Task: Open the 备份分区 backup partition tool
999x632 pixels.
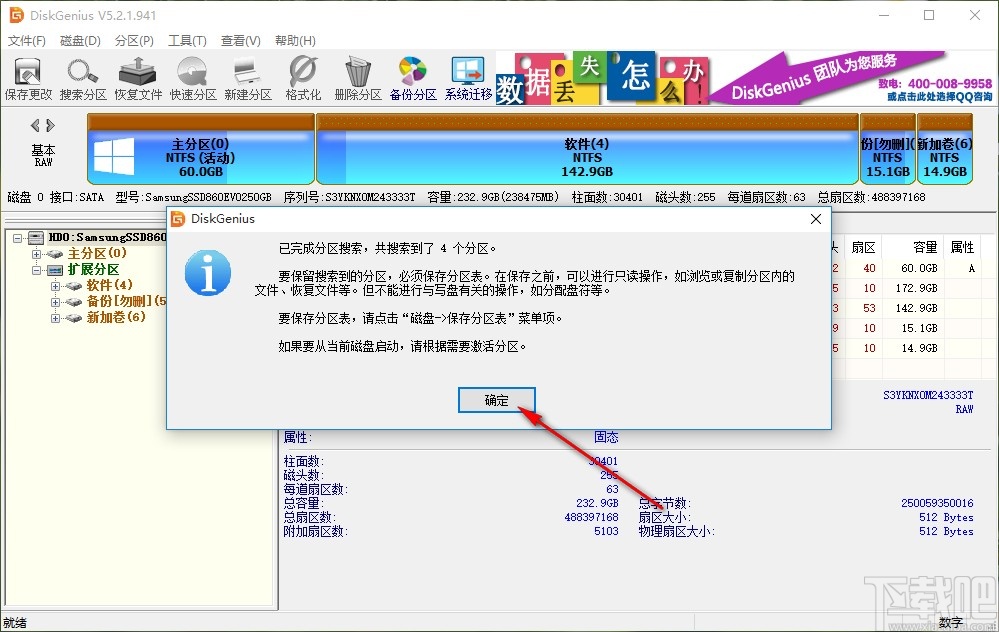Action: click(413, 79)
